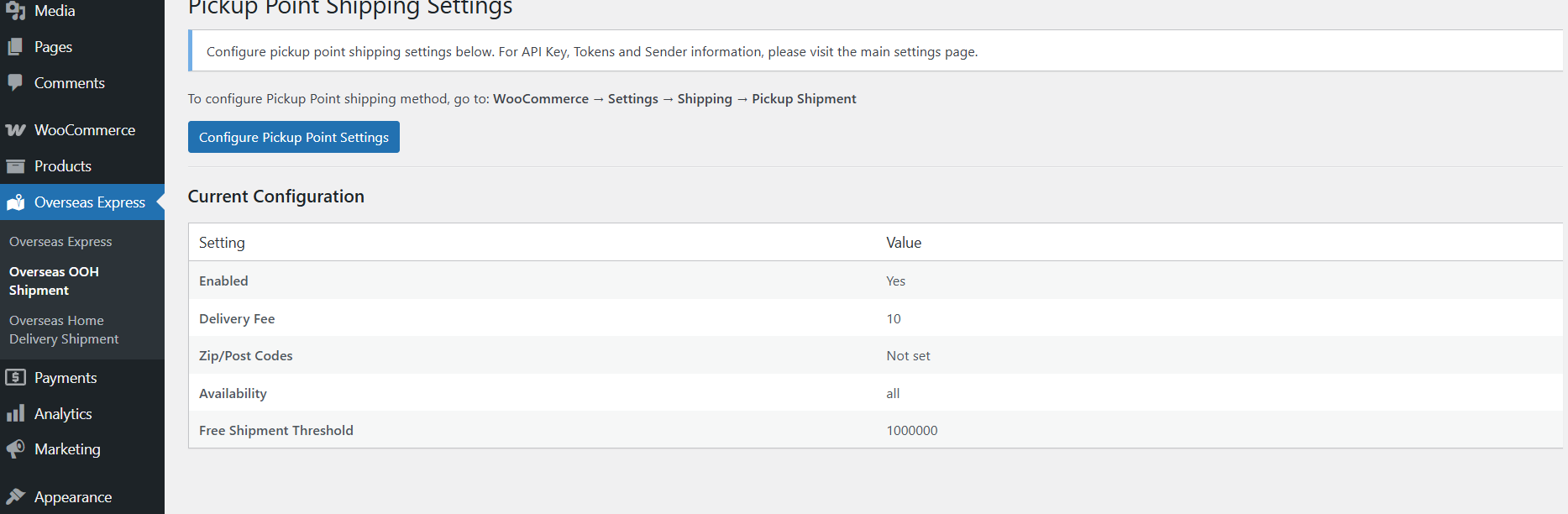Click the Appearance paintbrush icon
This screenshot has width=1568, height=514.
(15, 496)
